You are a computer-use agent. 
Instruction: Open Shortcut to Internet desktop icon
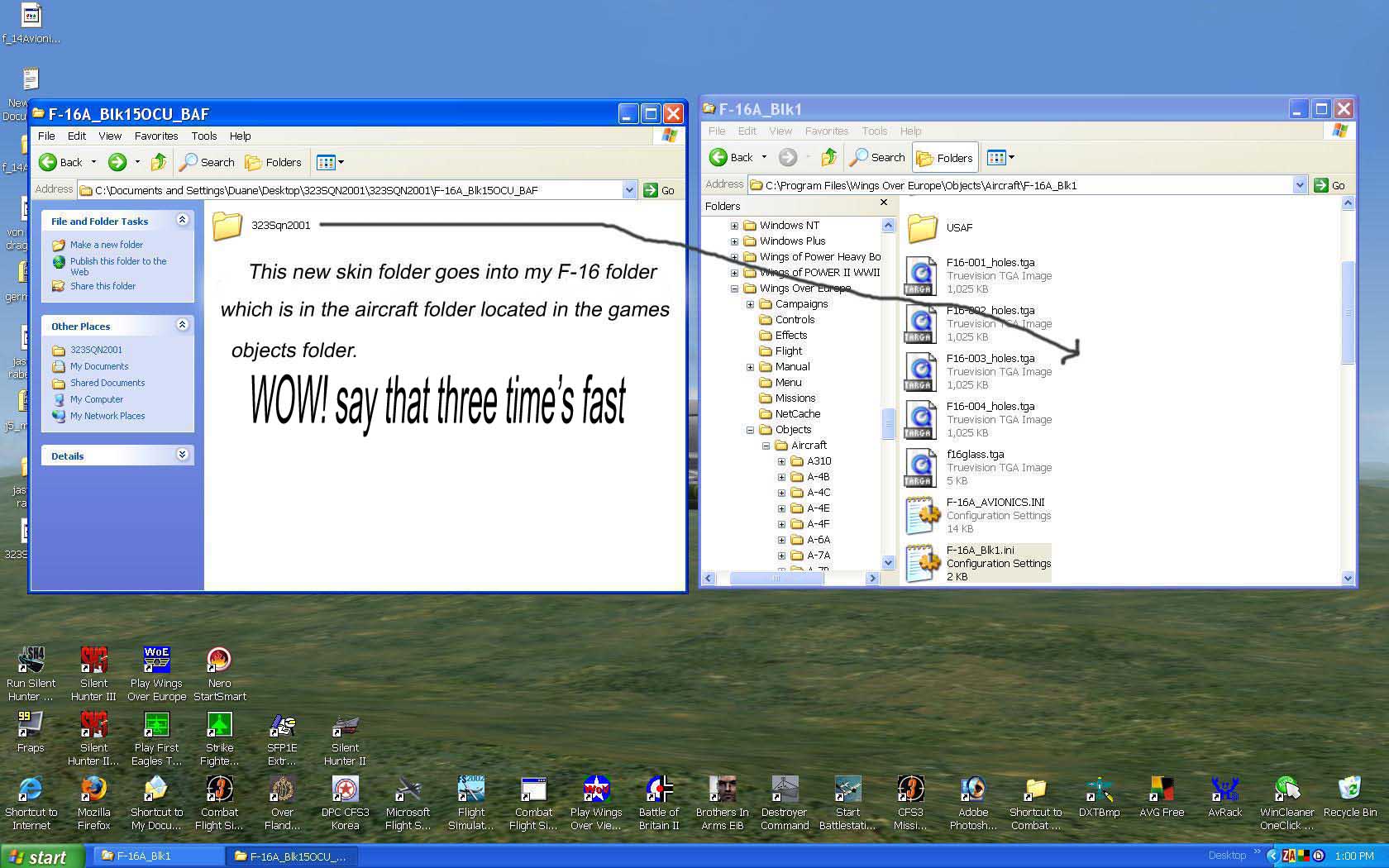point(31,803)
